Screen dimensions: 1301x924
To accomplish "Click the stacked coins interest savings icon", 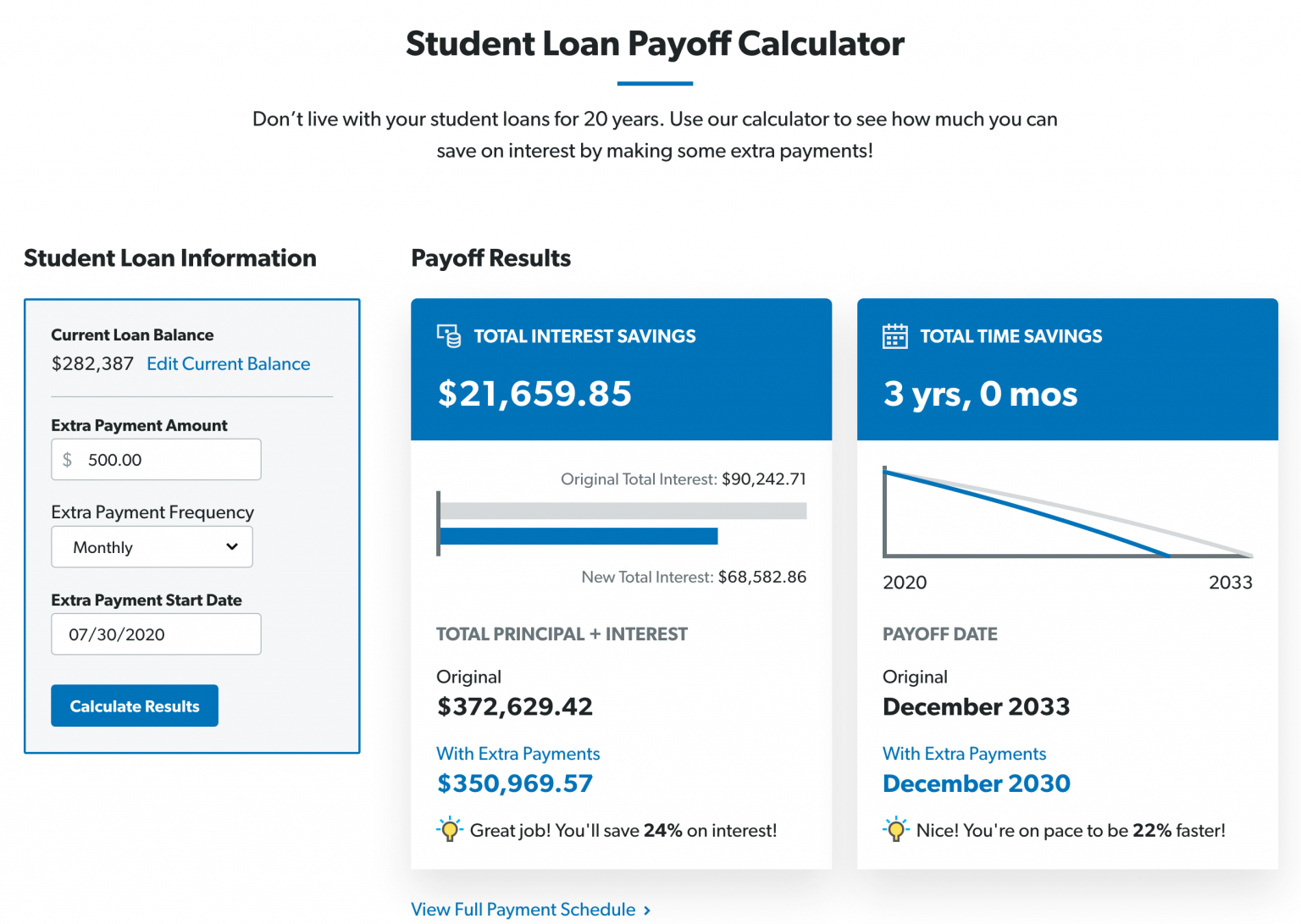I will [448, 335].
